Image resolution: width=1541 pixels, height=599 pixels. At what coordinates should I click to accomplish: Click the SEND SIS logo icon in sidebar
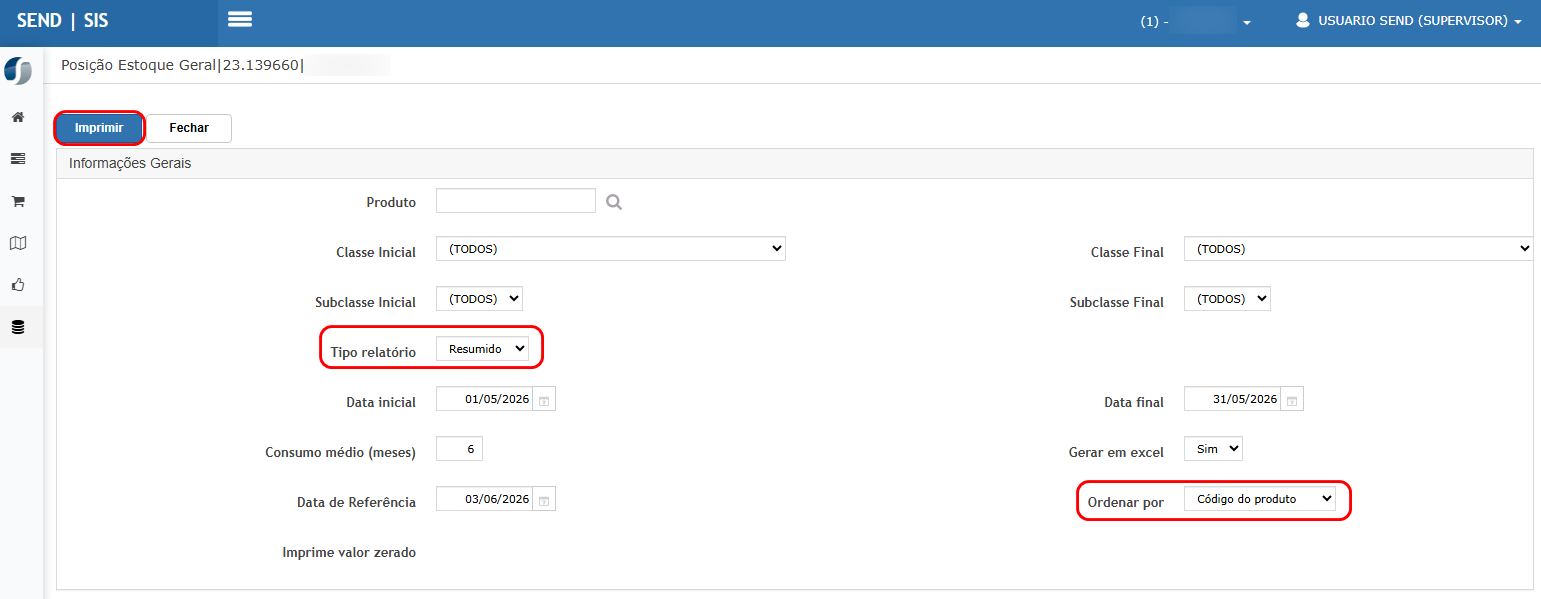point(18,71)
